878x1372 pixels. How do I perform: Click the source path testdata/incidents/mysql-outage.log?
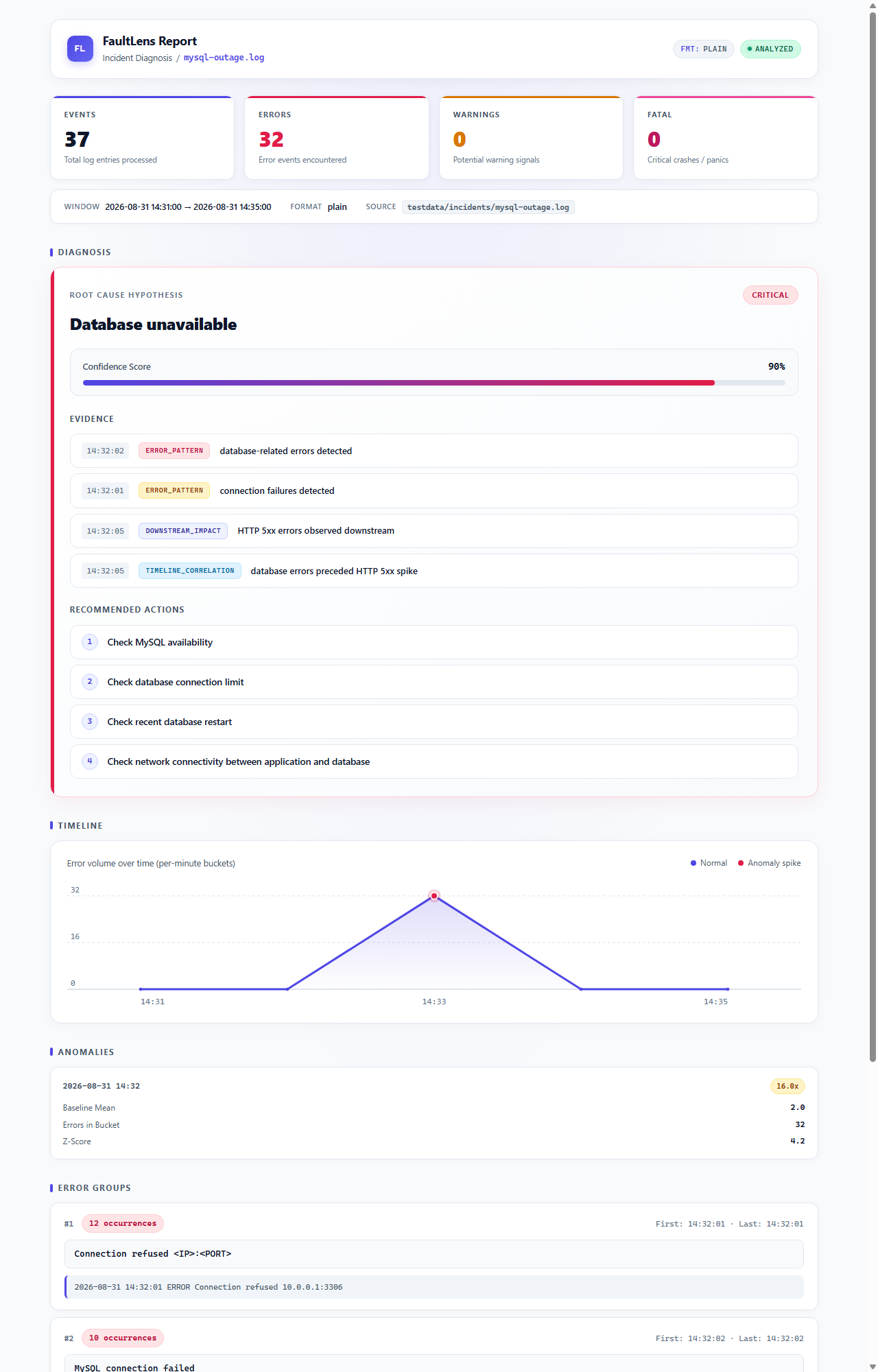point(488,207)
